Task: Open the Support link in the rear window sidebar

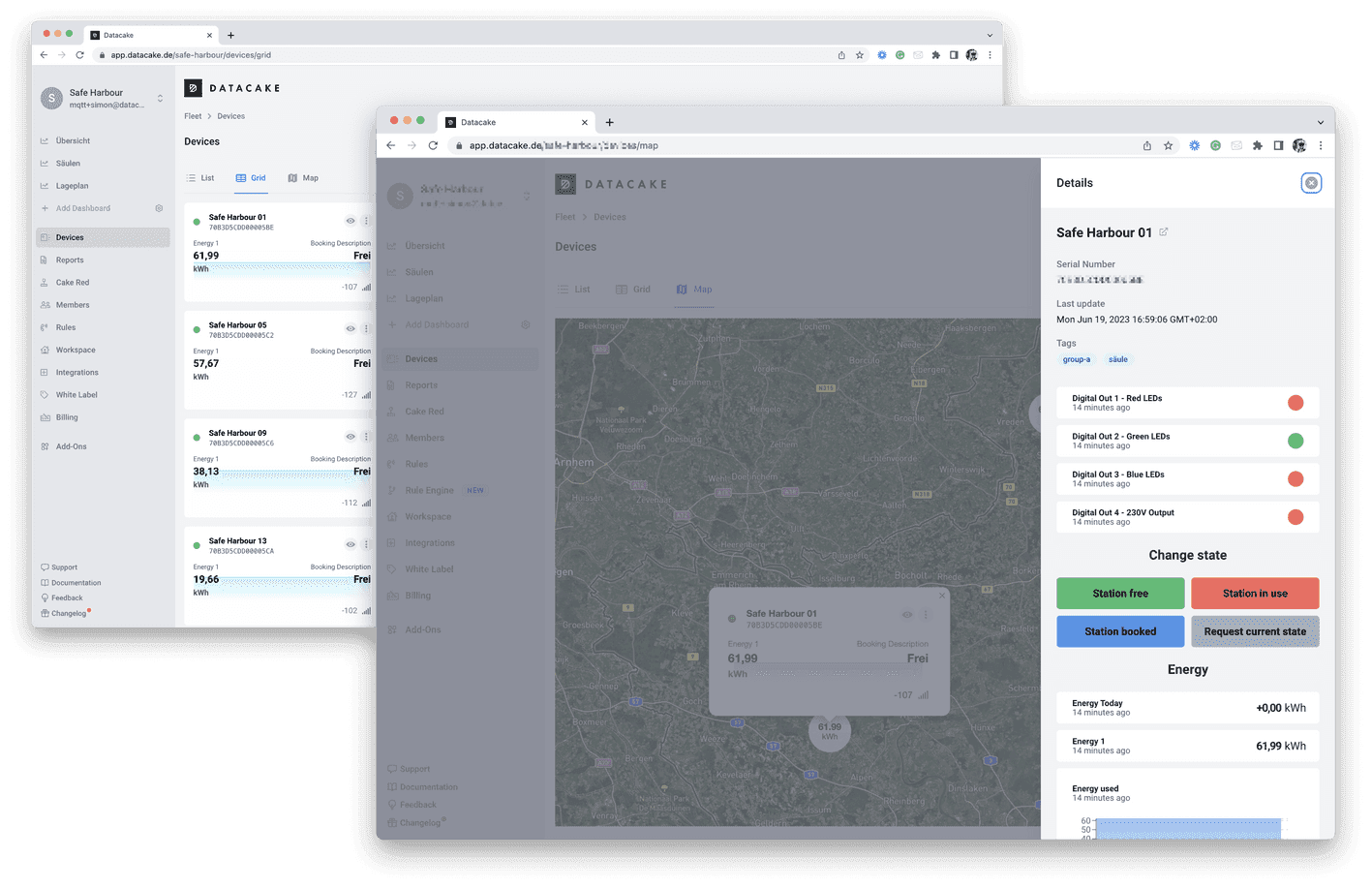Action: (x=59, y=567)
